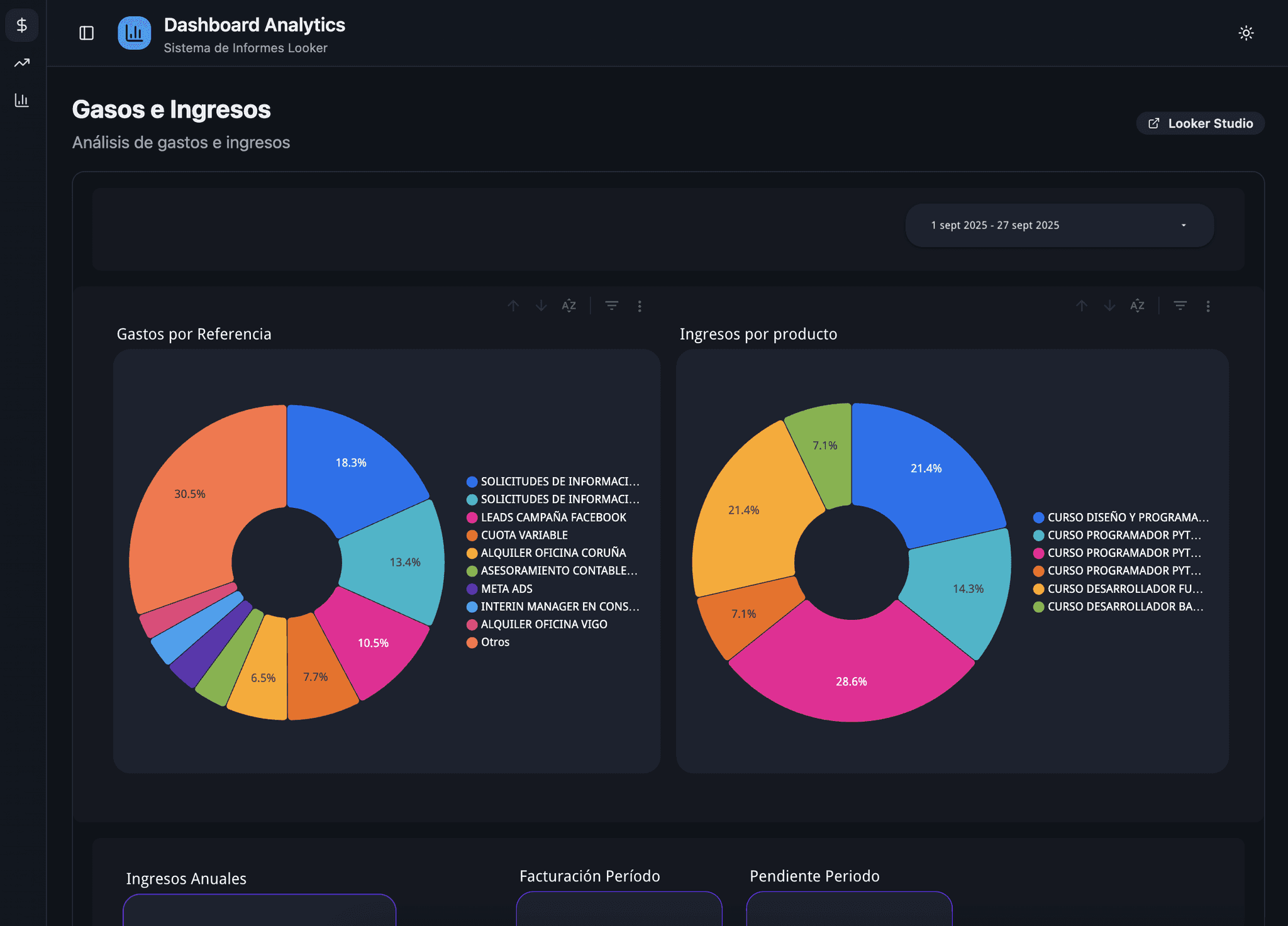Click AZ sort icon on Gastos chart
The width and height of the screenshot is (1288, 926).
(569, 306)
